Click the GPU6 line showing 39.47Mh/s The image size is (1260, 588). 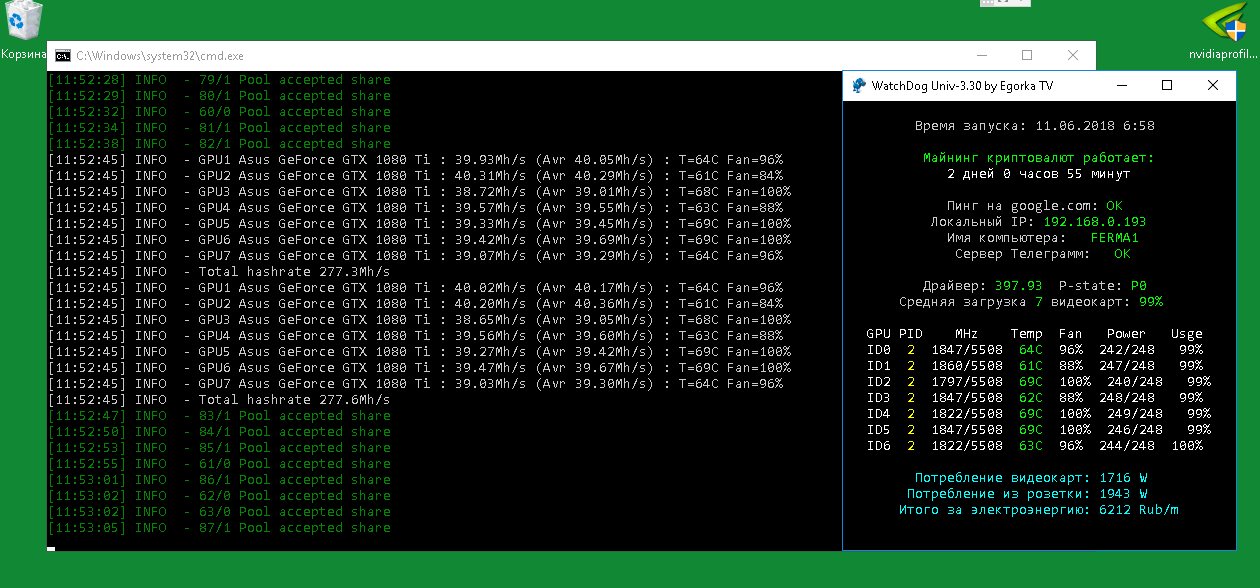419,368
